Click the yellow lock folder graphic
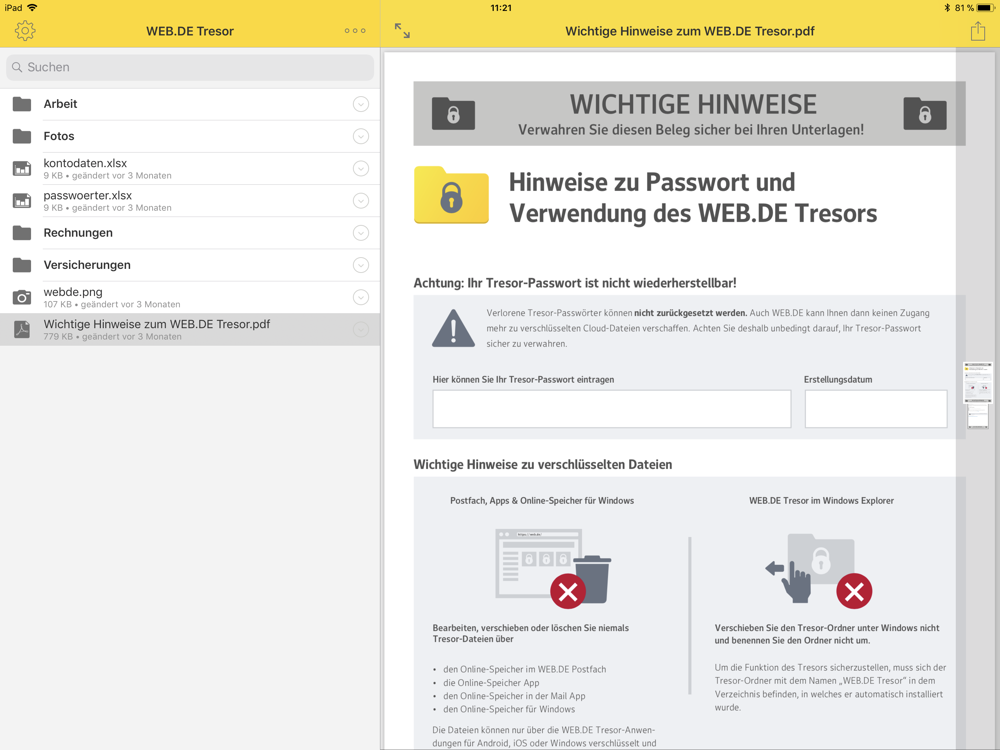Screen dimensions: 1000x750 pos(452,195)
